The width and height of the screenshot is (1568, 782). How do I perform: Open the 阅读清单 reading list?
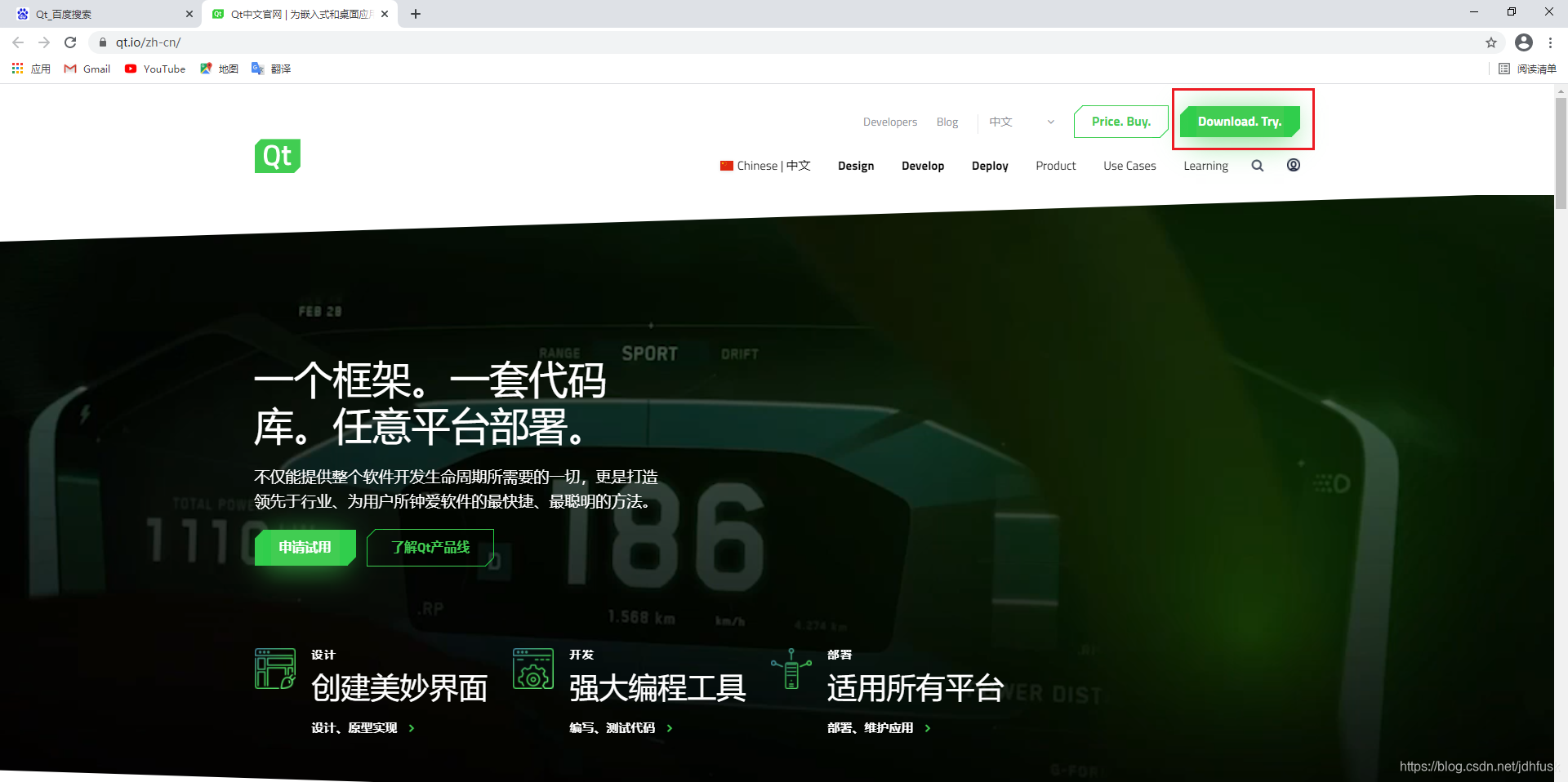[x=1528, y=69]
